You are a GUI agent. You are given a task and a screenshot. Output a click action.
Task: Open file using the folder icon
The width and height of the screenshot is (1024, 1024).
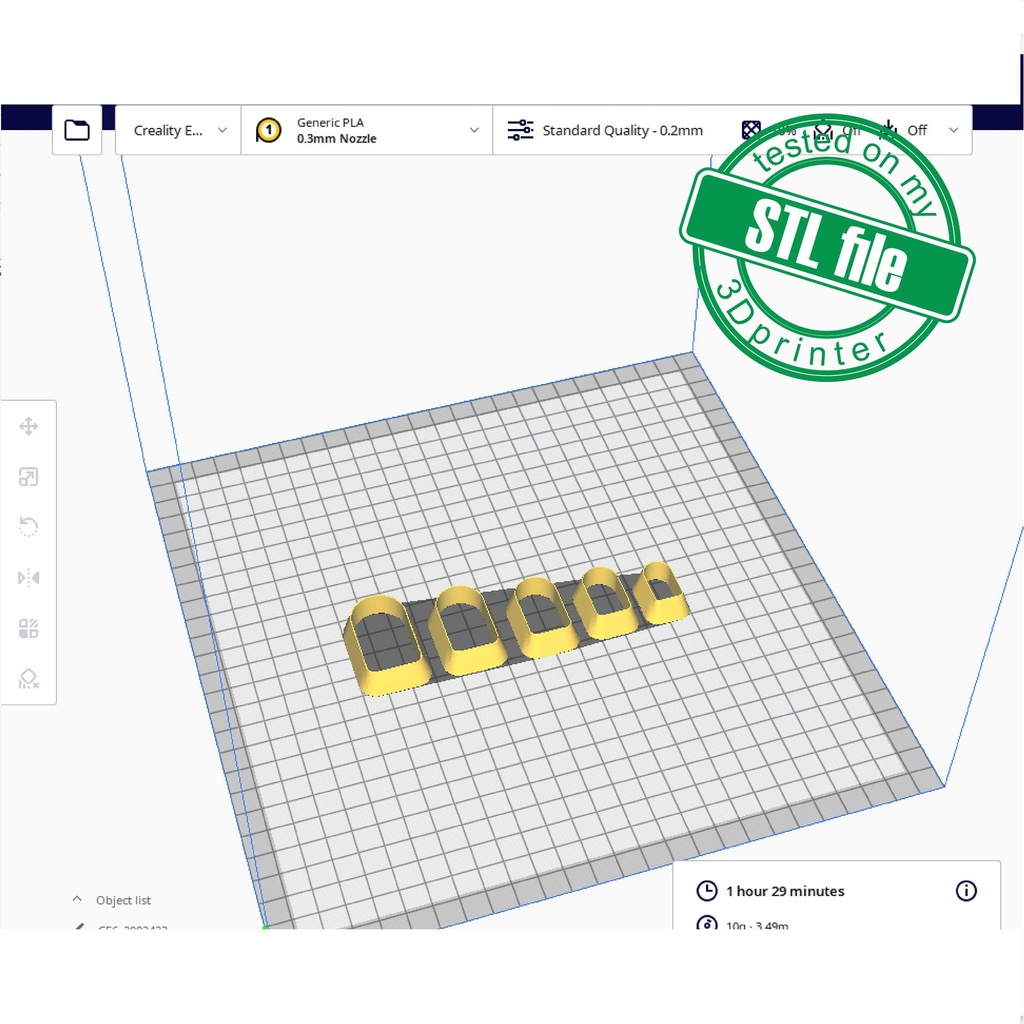click(77, 130)
